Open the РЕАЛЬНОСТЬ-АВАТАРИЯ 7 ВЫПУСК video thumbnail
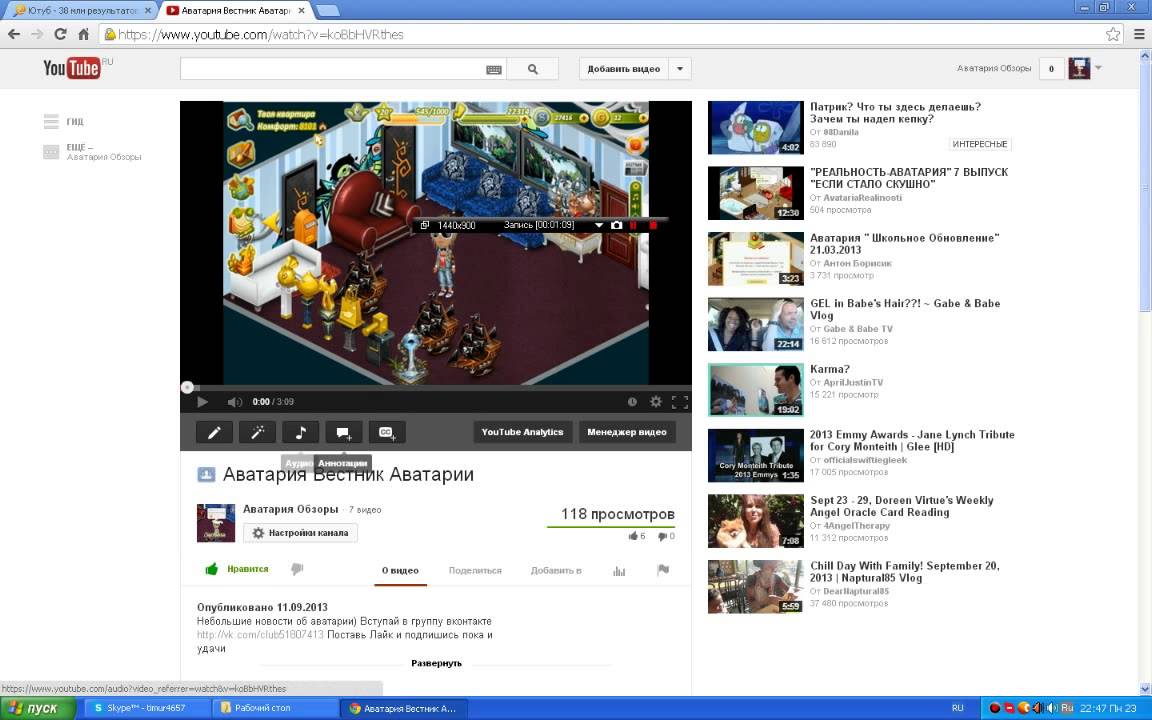The image size is (1152, 720). coord(755,193)
